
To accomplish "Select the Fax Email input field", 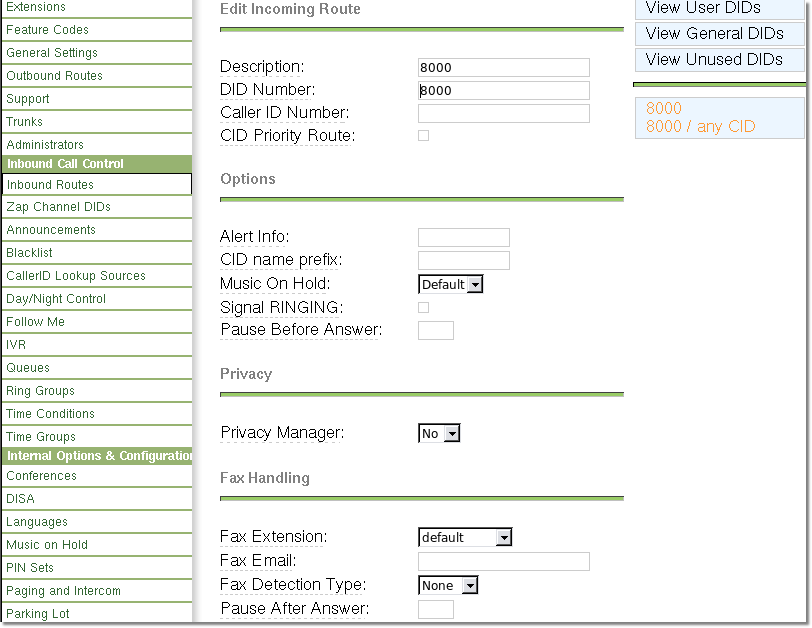I will (x=504, y=561).
